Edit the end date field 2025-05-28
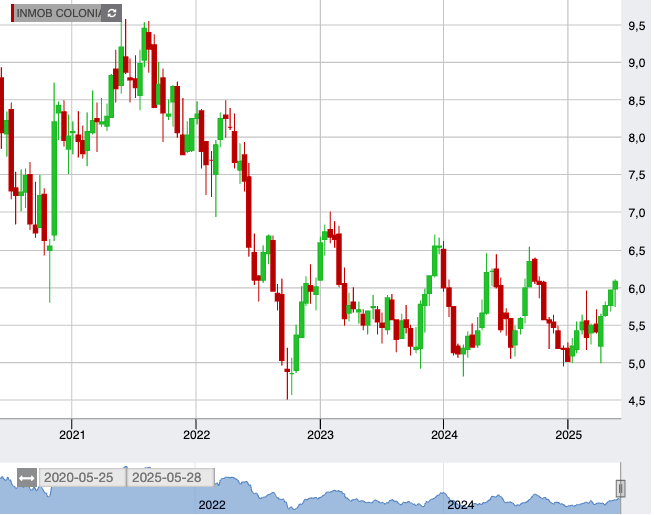654x515 pixels. (171, 477)
